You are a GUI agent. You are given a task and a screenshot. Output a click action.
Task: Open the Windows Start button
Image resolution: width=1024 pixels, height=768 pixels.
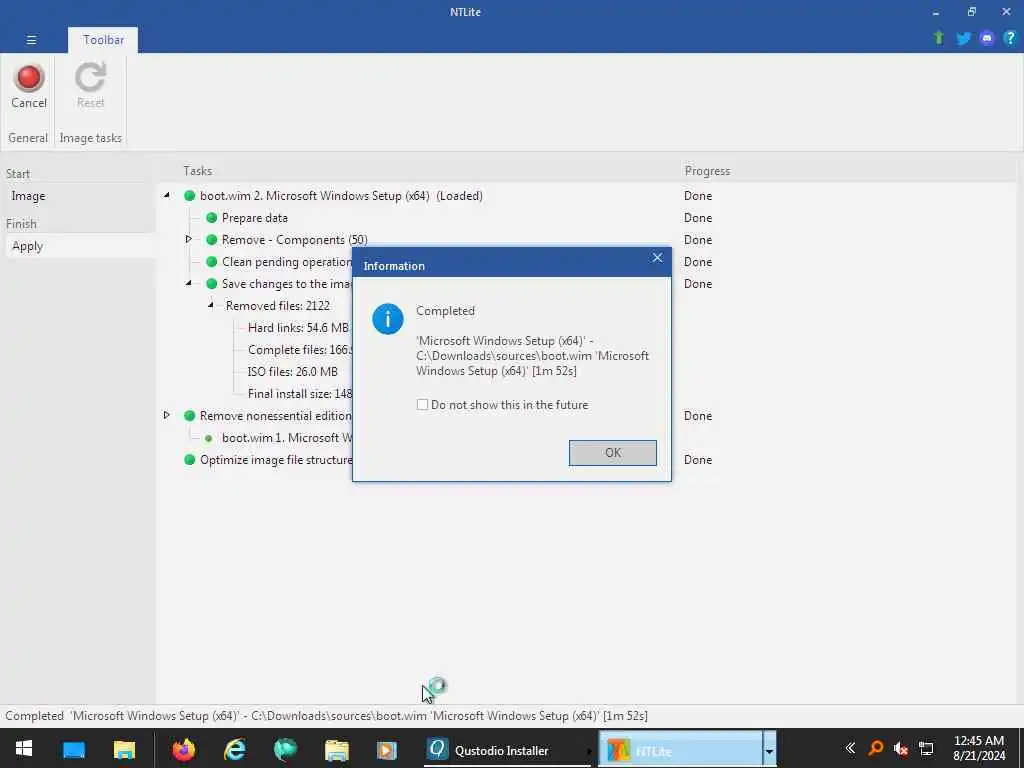(24, 749)
